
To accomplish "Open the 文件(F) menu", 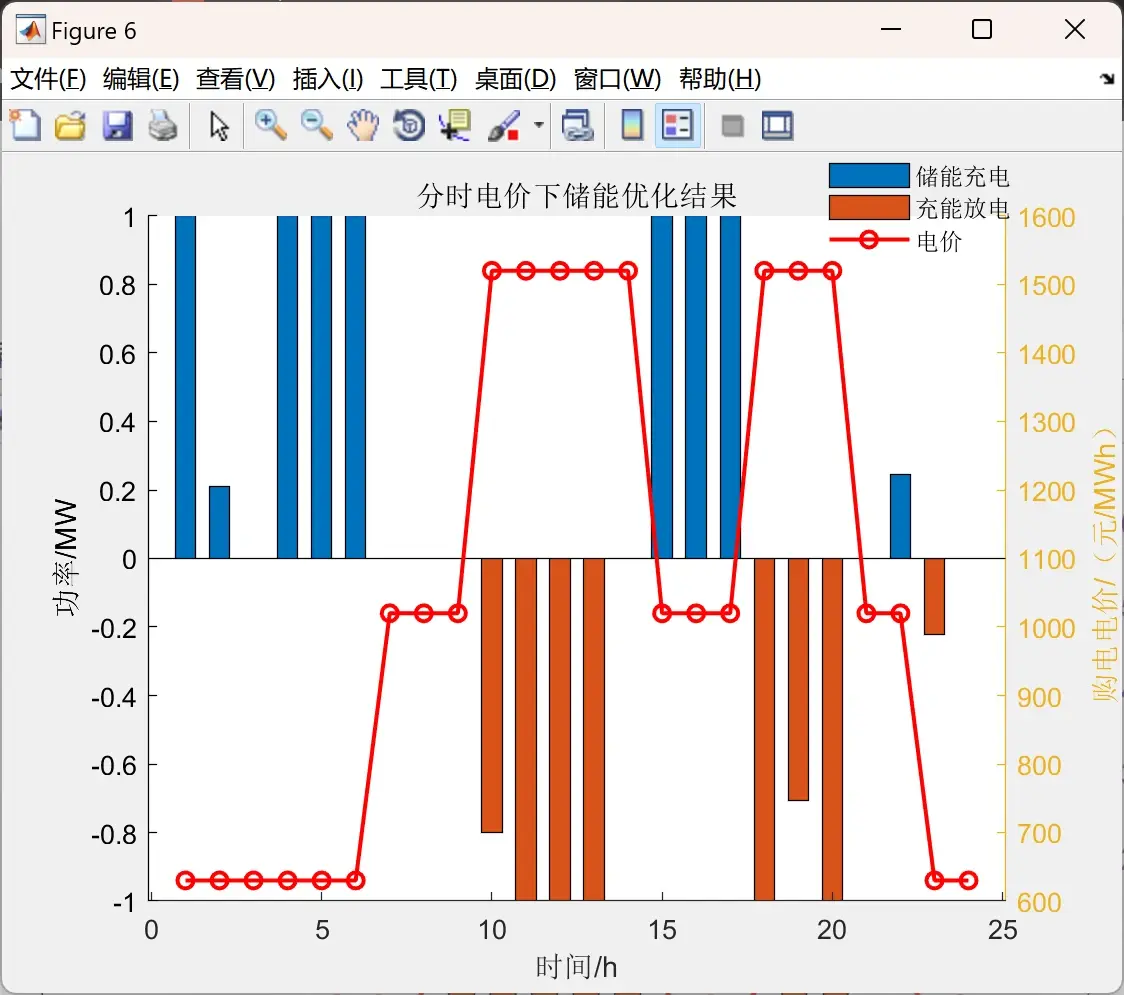I will (x=48, y=79).
